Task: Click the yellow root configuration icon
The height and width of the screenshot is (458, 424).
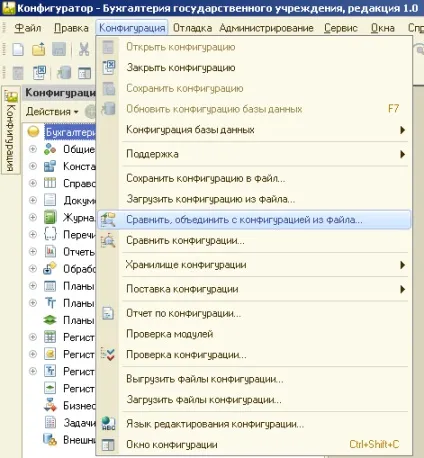Action: coord(33,132)
